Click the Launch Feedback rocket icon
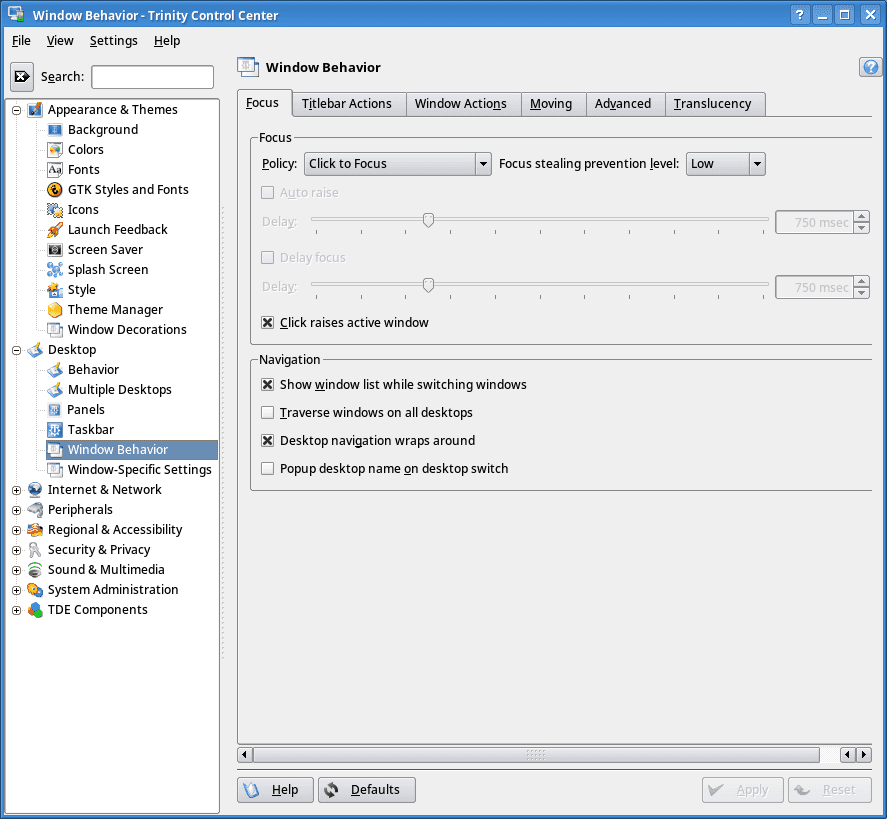The width and height of the screenshot is (887, 819). tap(55, 230)
